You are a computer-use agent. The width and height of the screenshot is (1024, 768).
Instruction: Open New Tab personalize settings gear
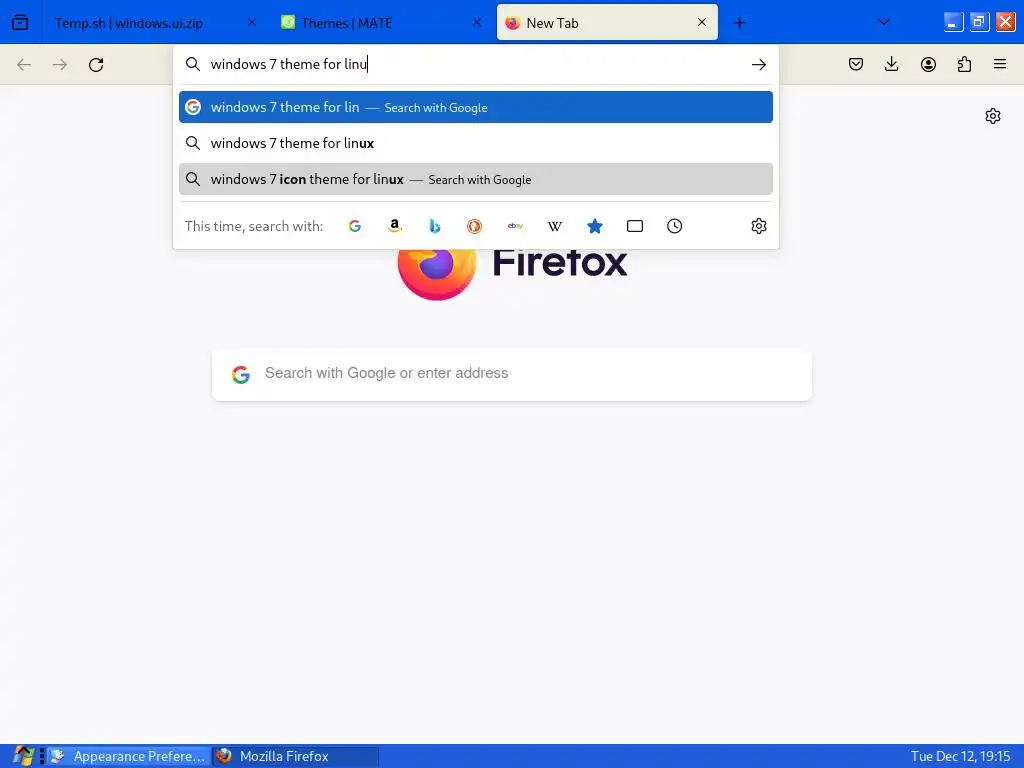(x=993, y=116)
